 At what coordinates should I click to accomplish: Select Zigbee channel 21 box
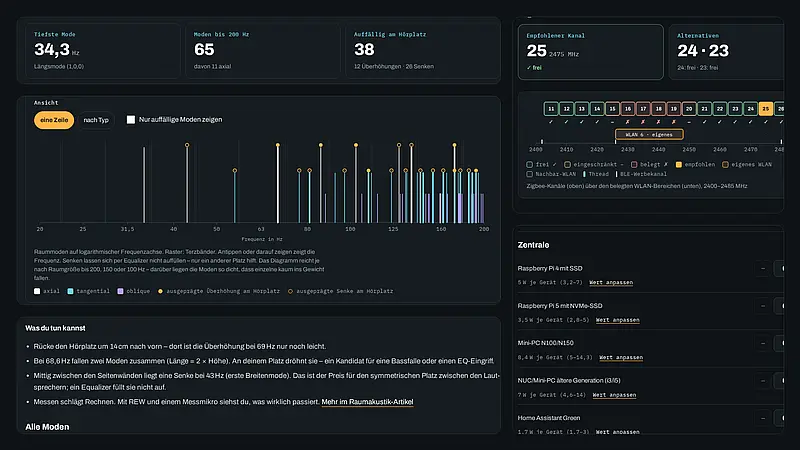(x=704, y=109)
